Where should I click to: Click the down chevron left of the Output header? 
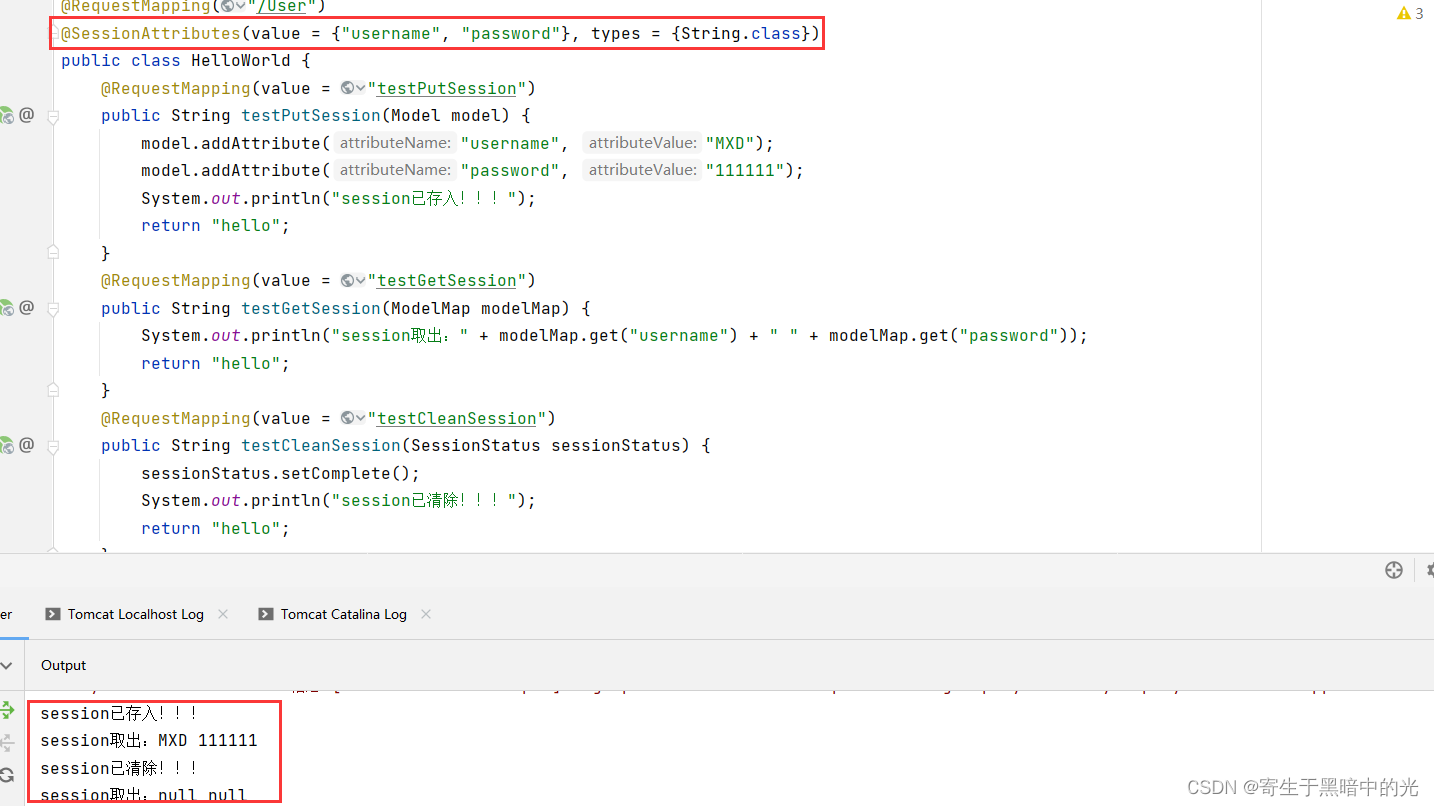pos(7,666)
